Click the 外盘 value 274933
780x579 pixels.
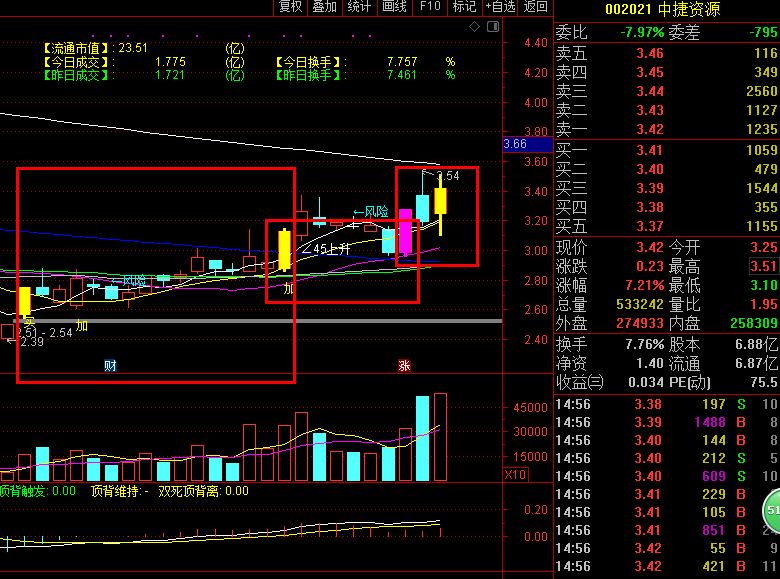[x=640, y=323]
